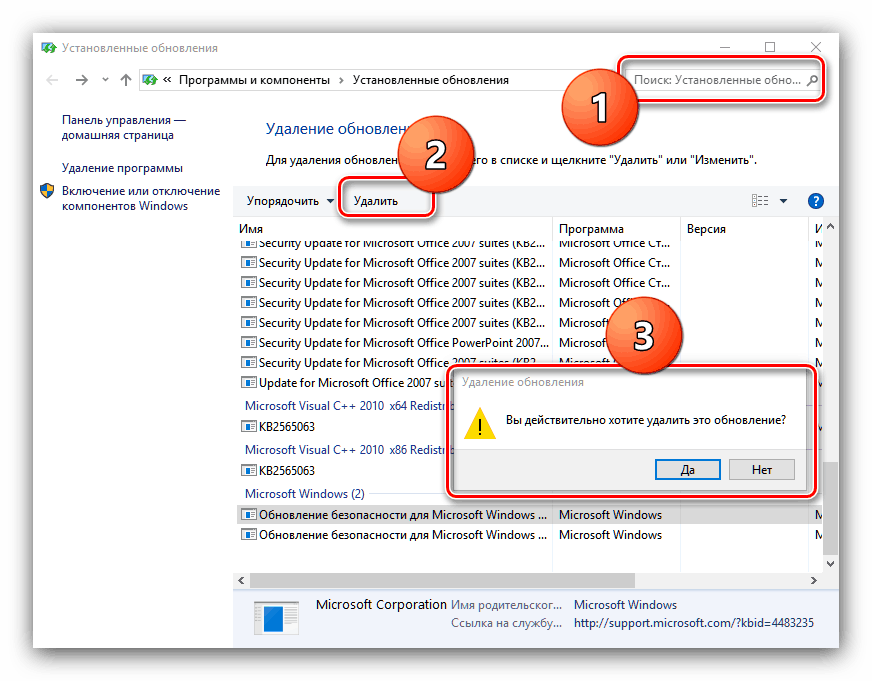Click the icon of KB2565063 in x64 group
The image size is (872, 681).
tap(248, 426)
